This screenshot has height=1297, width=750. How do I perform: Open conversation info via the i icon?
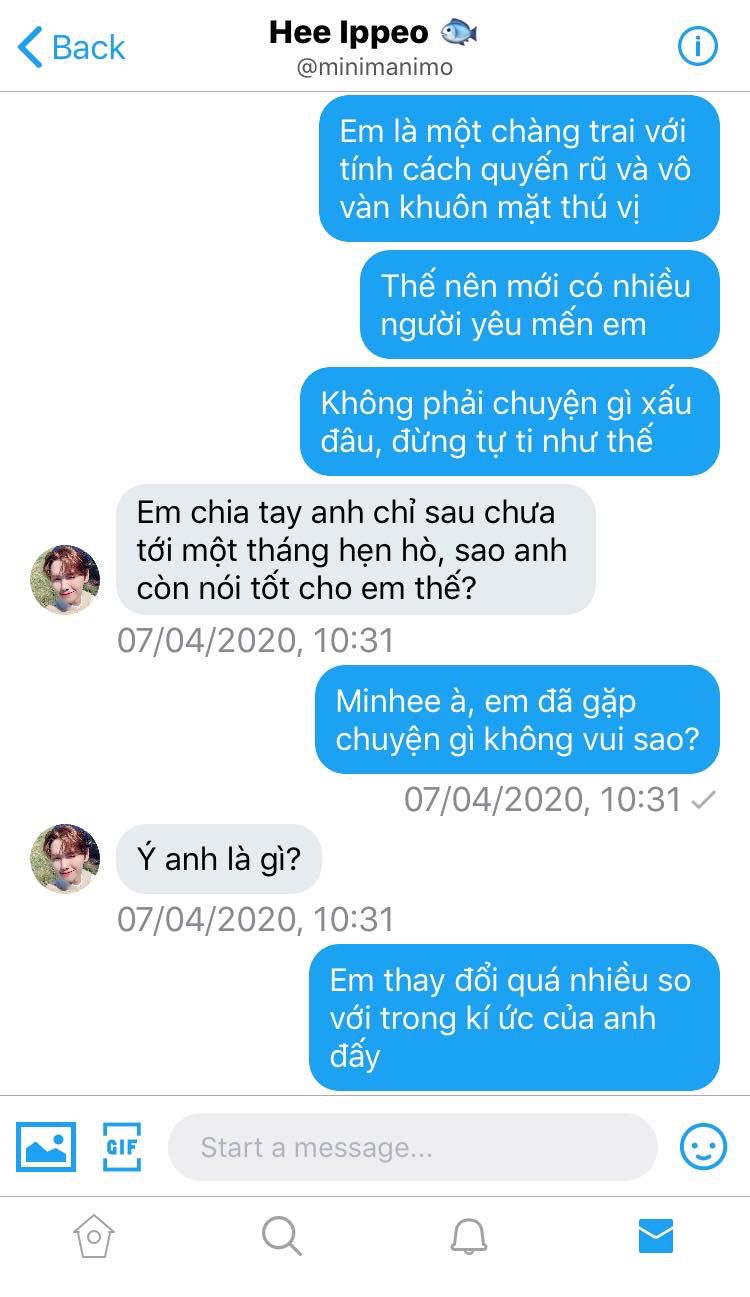(698, 46)
